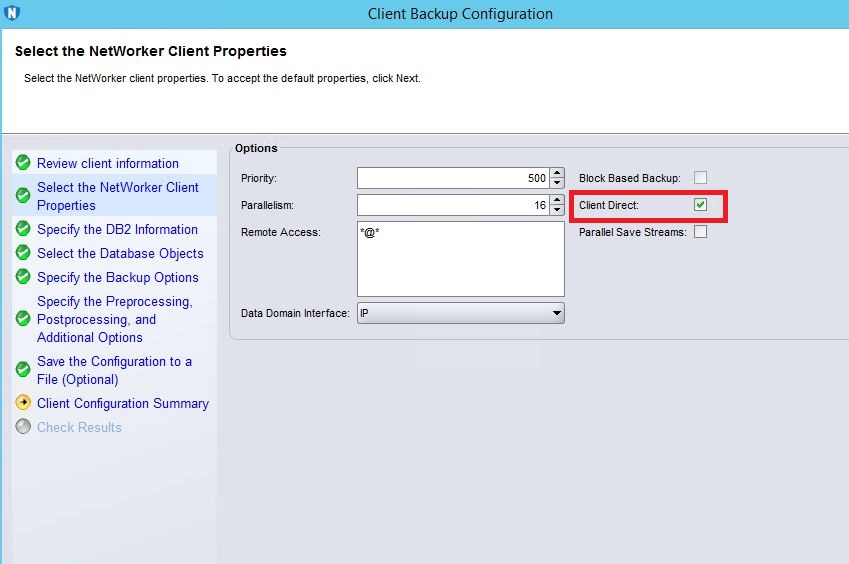Open Select the NetWorker Client Properties step
This screenshot has height=564, width=849.
pos(118,196)
